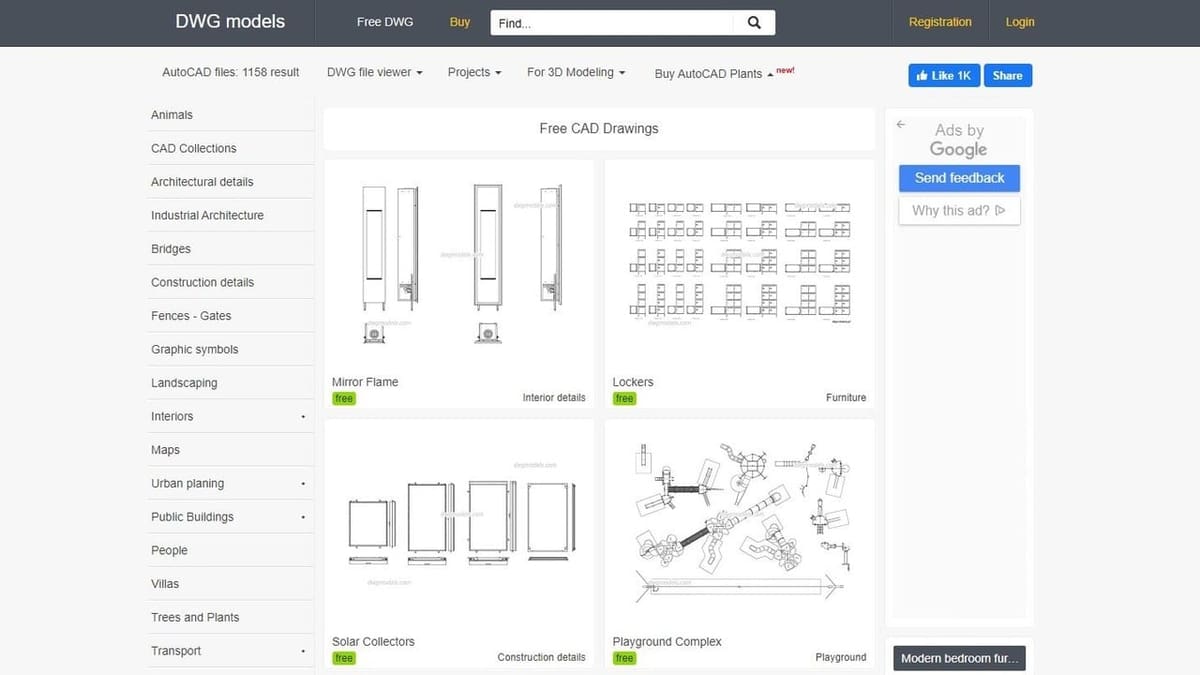Click the free badge under Lockers
Screen dimensions: 1200x675
(x=624, y=398)
